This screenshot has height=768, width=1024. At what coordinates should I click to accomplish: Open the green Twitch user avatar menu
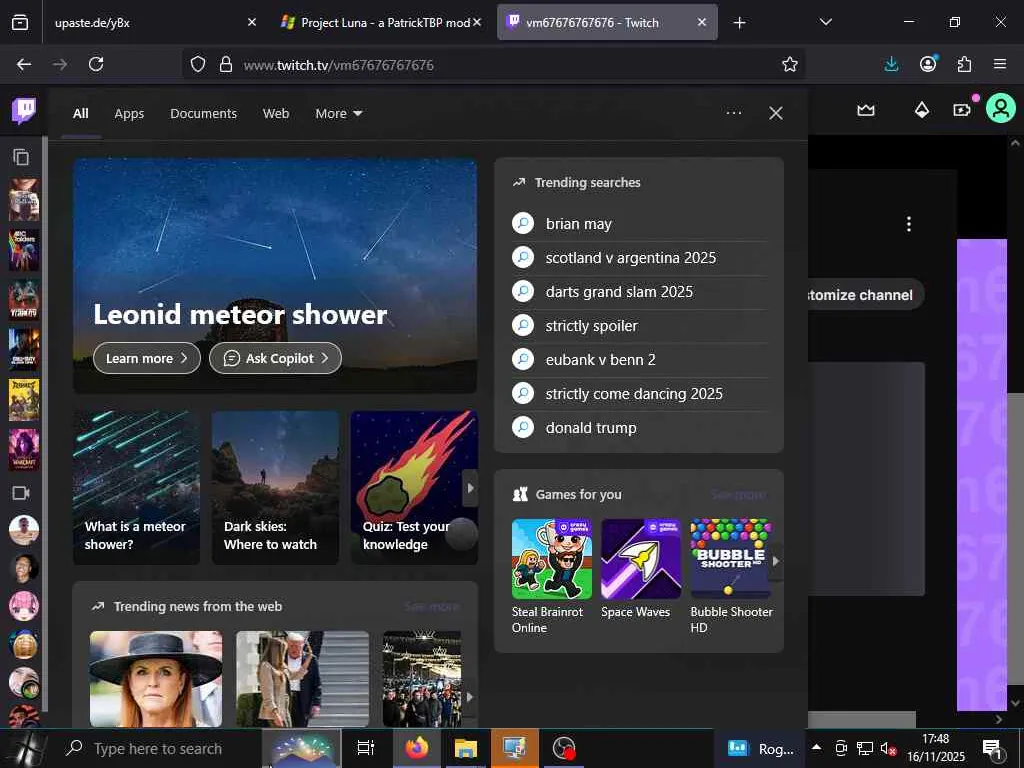click(1000, 108)
